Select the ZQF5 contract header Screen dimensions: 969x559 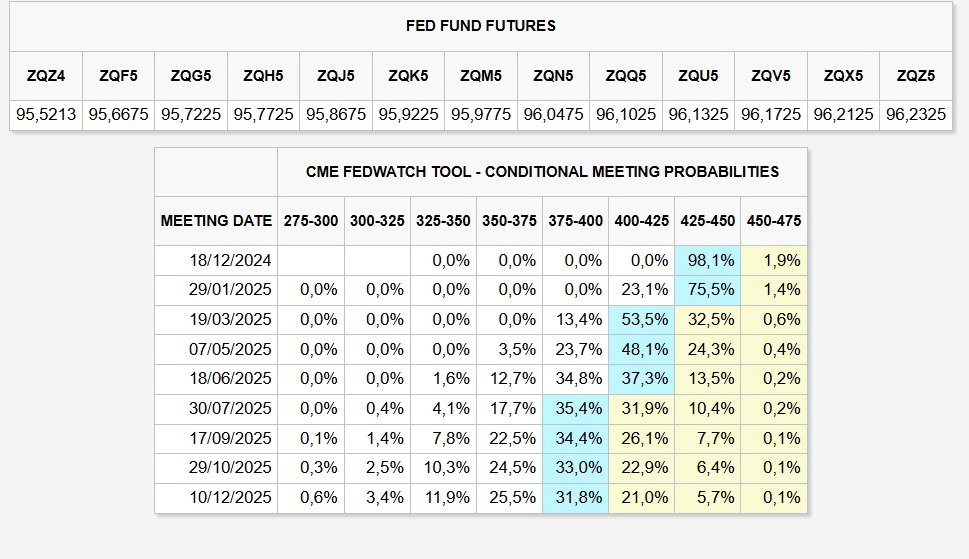coord(119,75)
